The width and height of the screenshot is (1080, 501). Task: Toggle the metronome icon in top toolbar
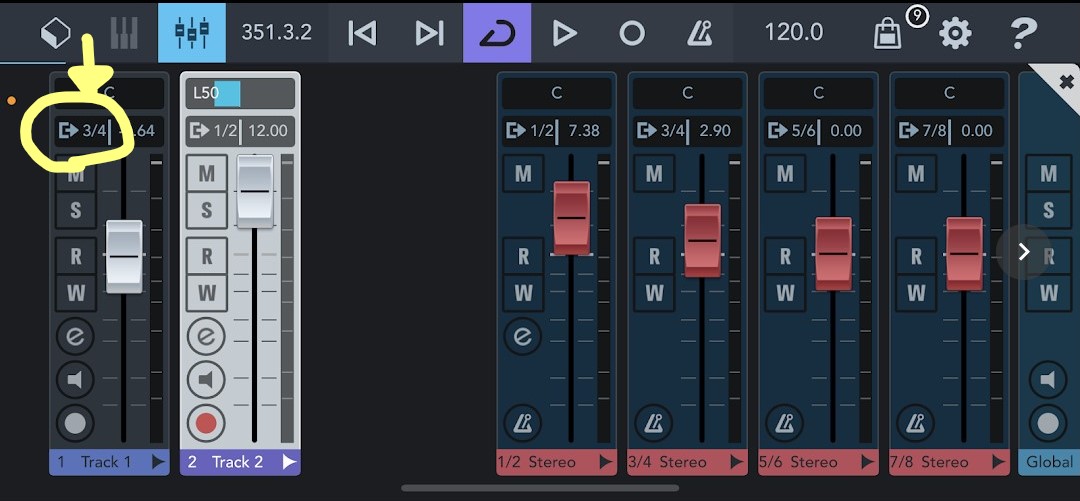pos(699,32)
